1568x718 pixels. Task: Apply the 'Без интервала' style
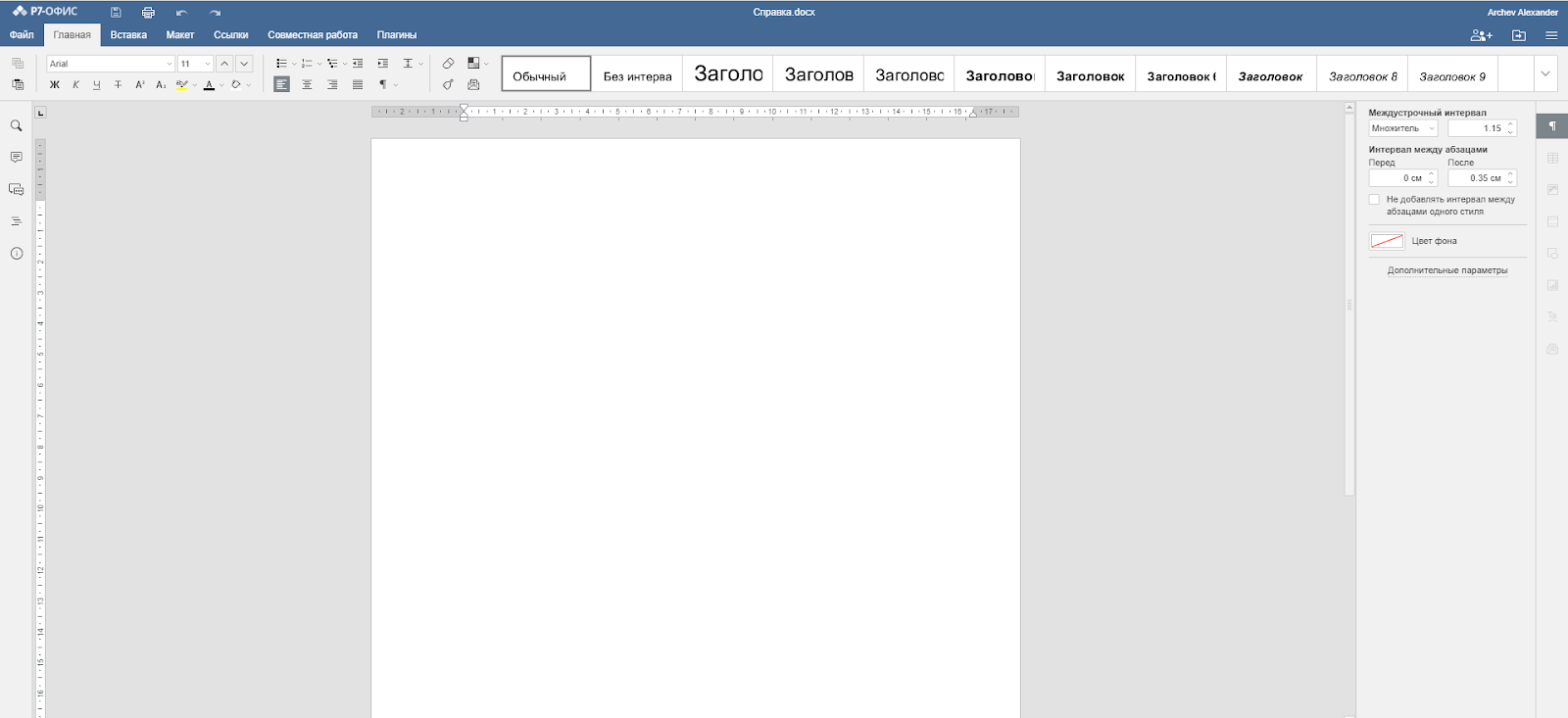637,75
